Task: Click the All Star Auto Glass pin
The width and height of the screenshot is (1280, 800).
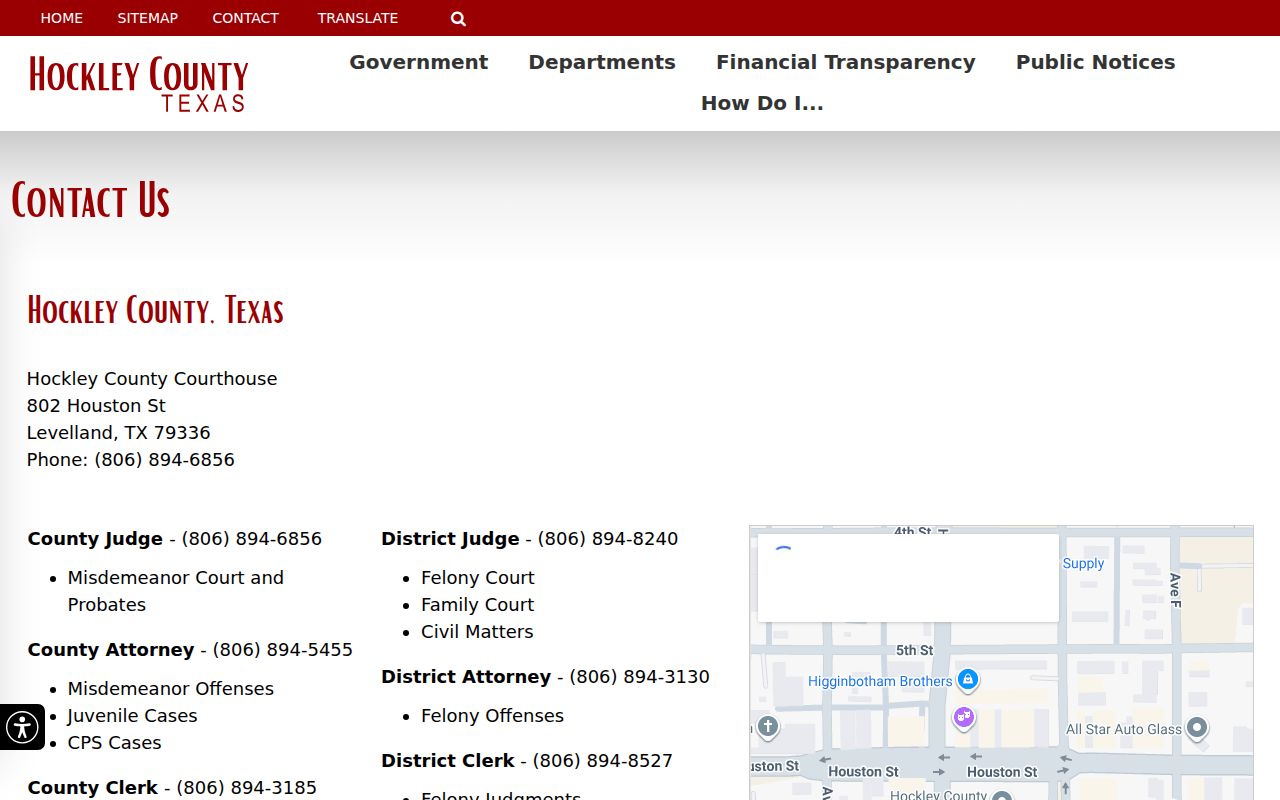Action: click(x=1197, y=728)
